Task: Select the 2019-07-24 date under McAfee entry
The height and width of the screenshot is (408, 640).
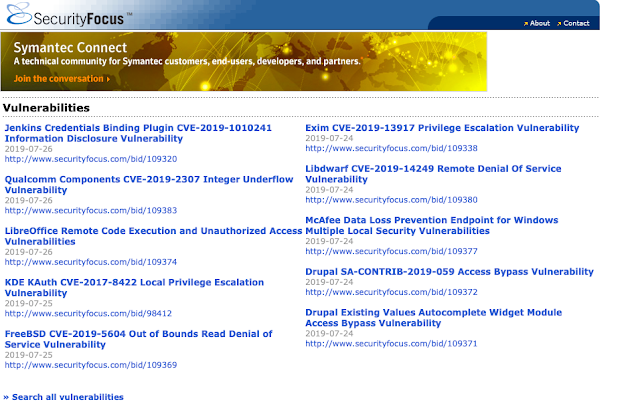Action: 329,241
